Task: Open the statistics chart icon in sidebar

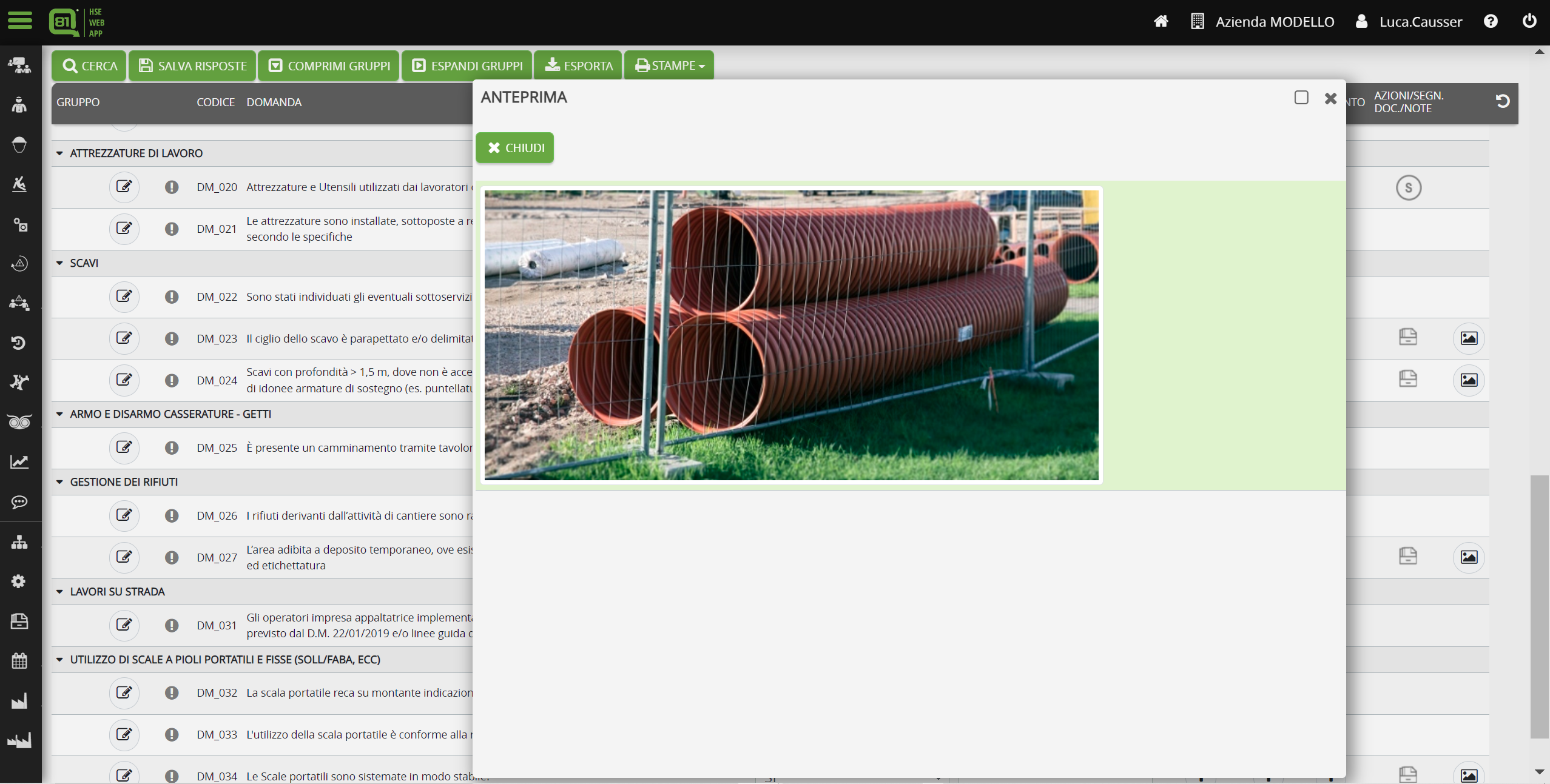Action: pyautogui.click(x=19, y=462)
